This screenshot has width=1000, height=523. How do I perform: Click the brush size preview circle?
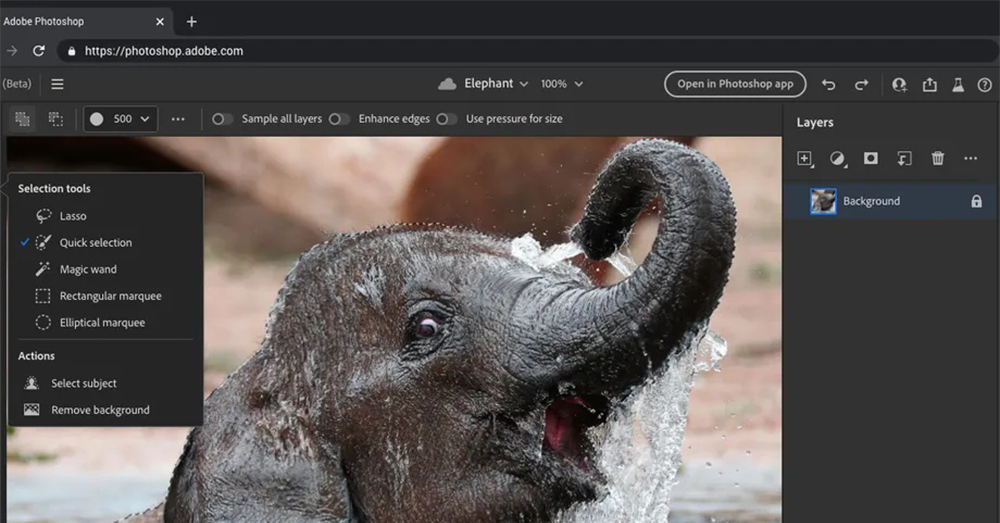click(96, 119)
